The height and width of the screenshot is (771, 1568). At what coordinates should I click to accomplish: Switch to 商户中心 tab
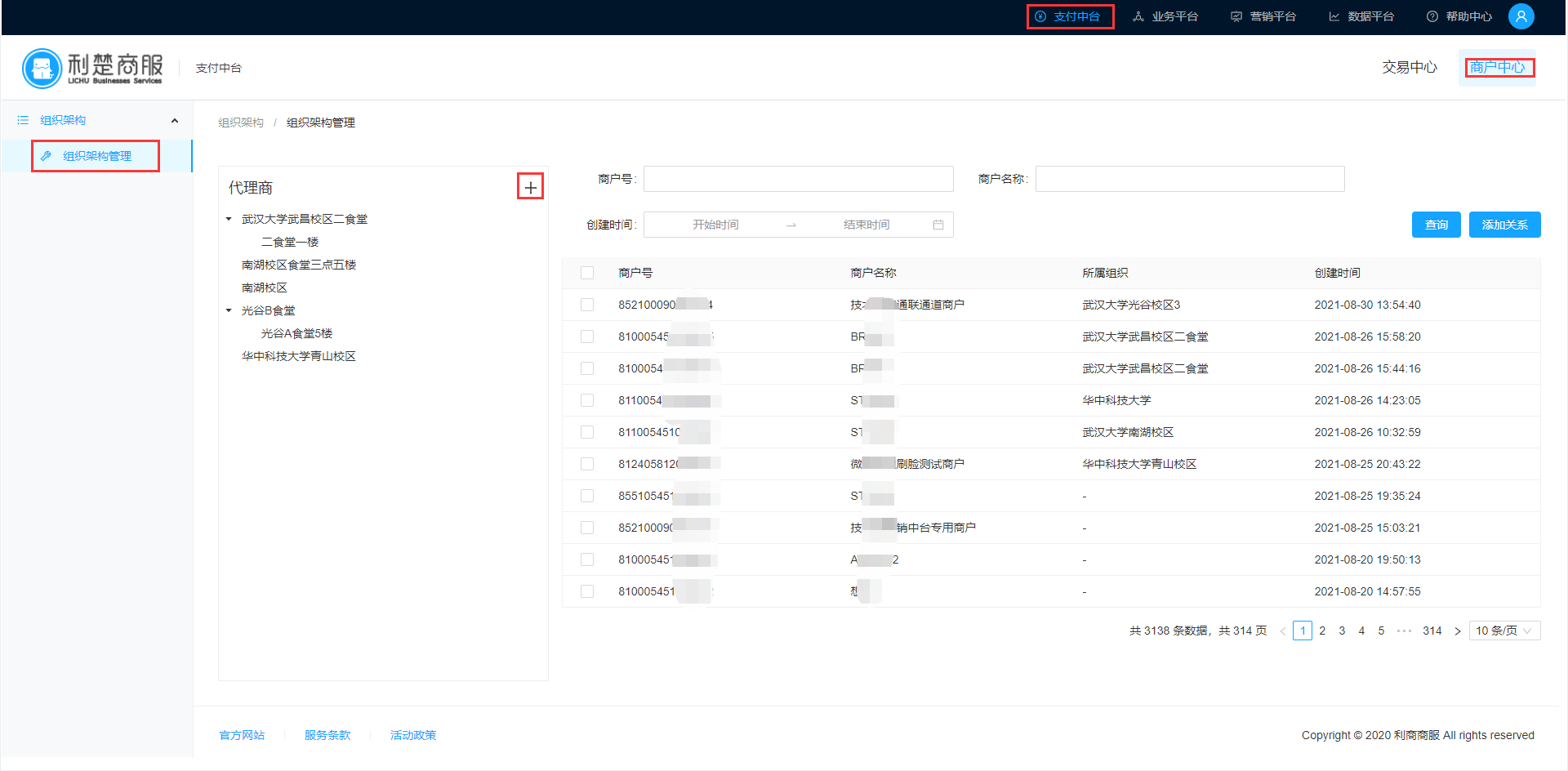point(1498,67)
